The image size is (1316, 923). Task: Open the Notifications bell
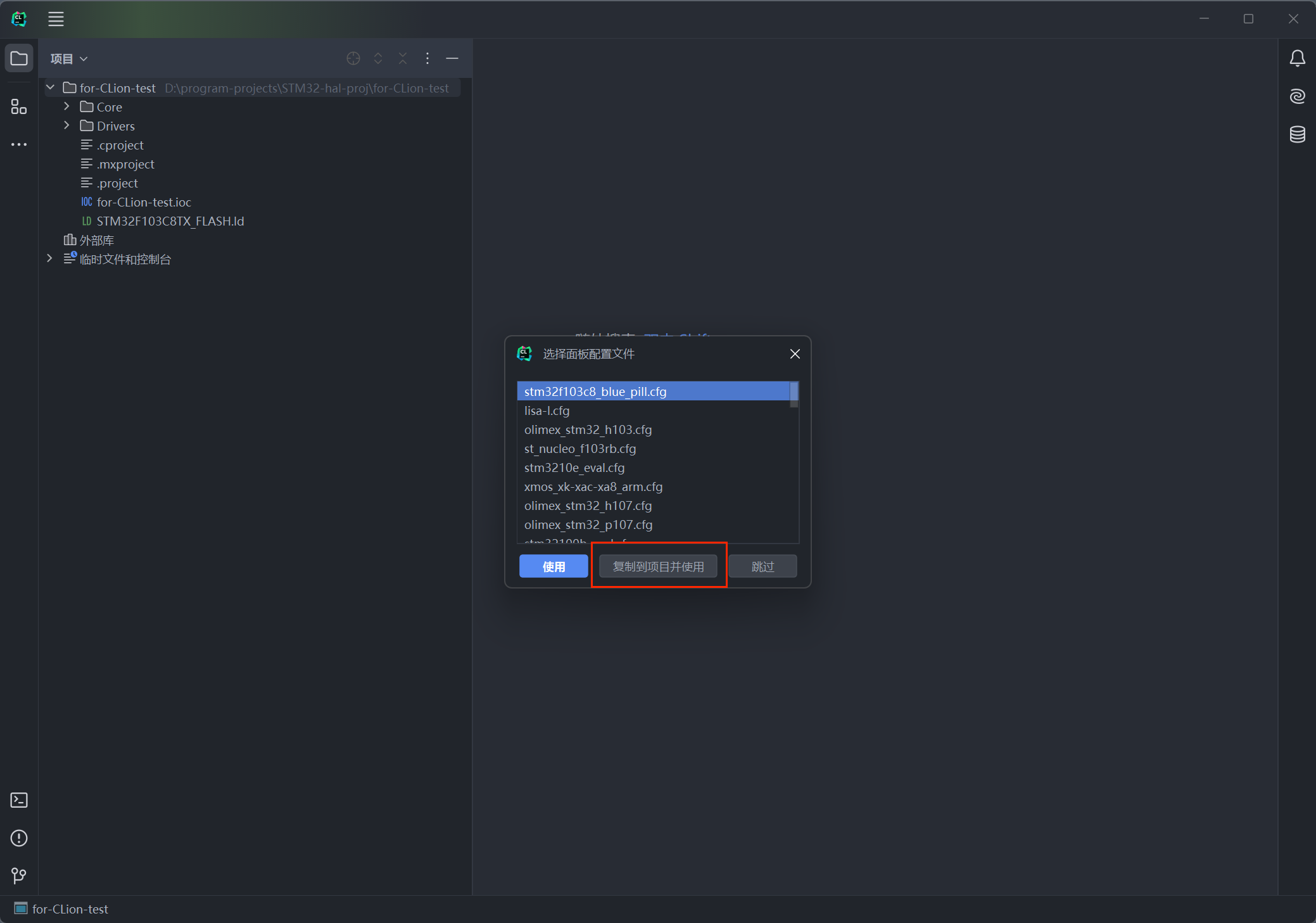coord(1297,58)
